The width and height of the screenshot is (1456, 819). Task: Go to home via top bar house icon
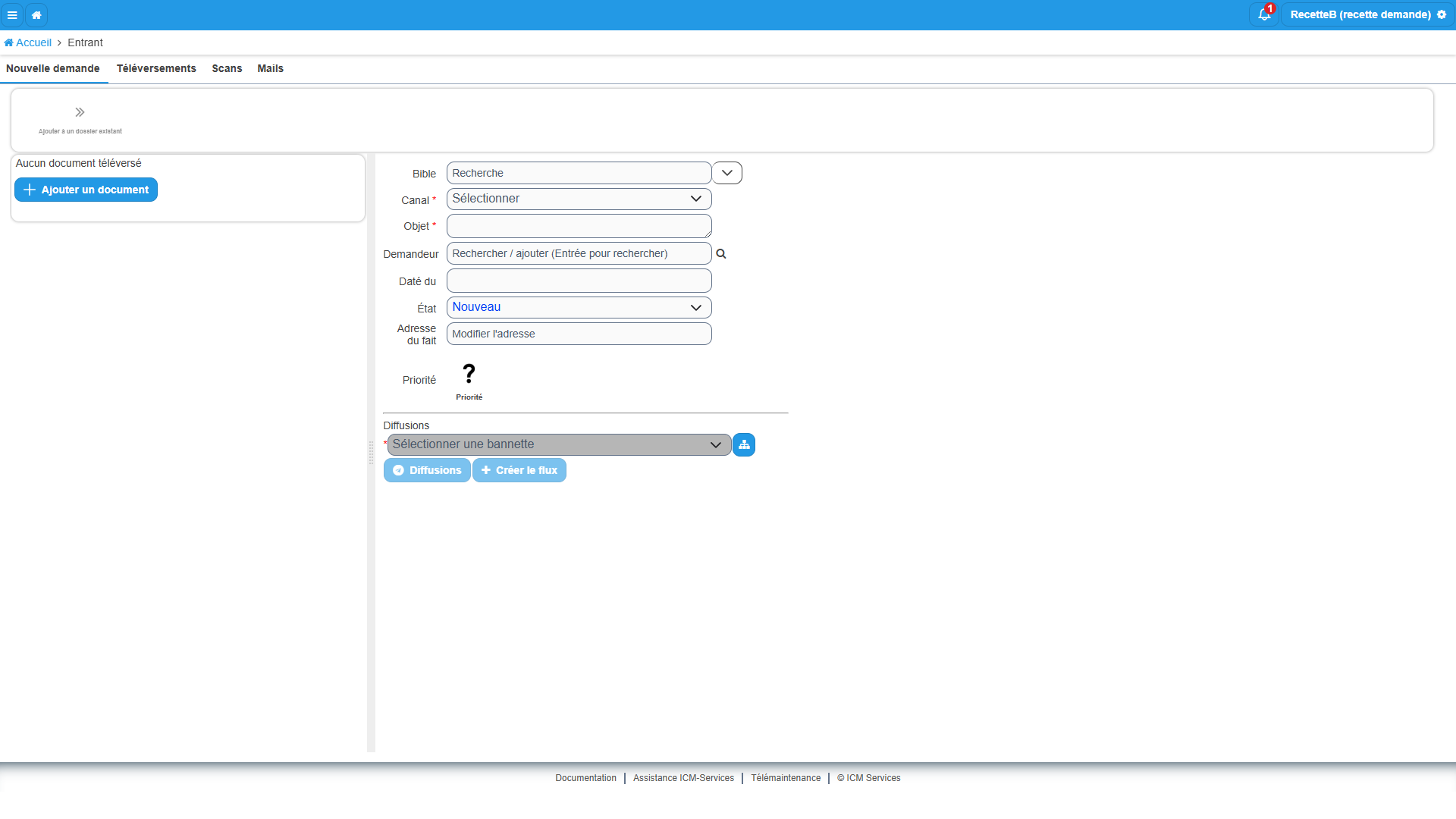tap(36, 14)
